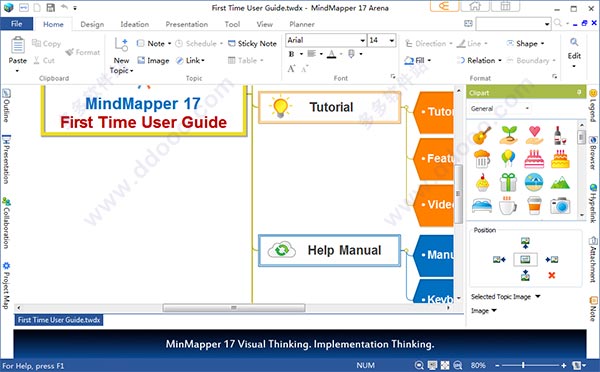This screenshot has height=372, width=600.
Task: Open the Project Map side panel
Action: [x=6, y=286]
